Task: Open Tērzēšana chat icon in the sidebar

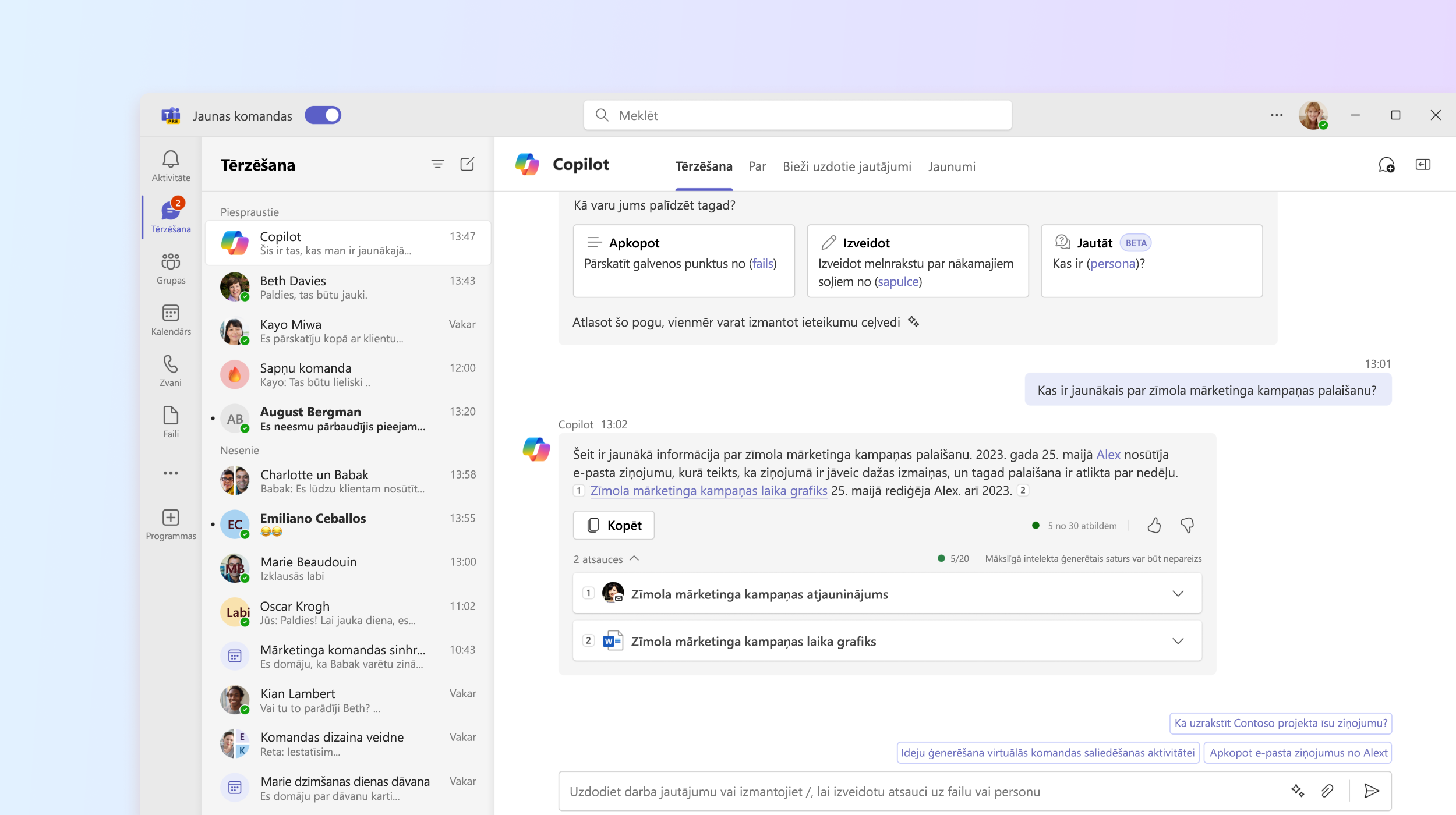Action: (171, 211)
